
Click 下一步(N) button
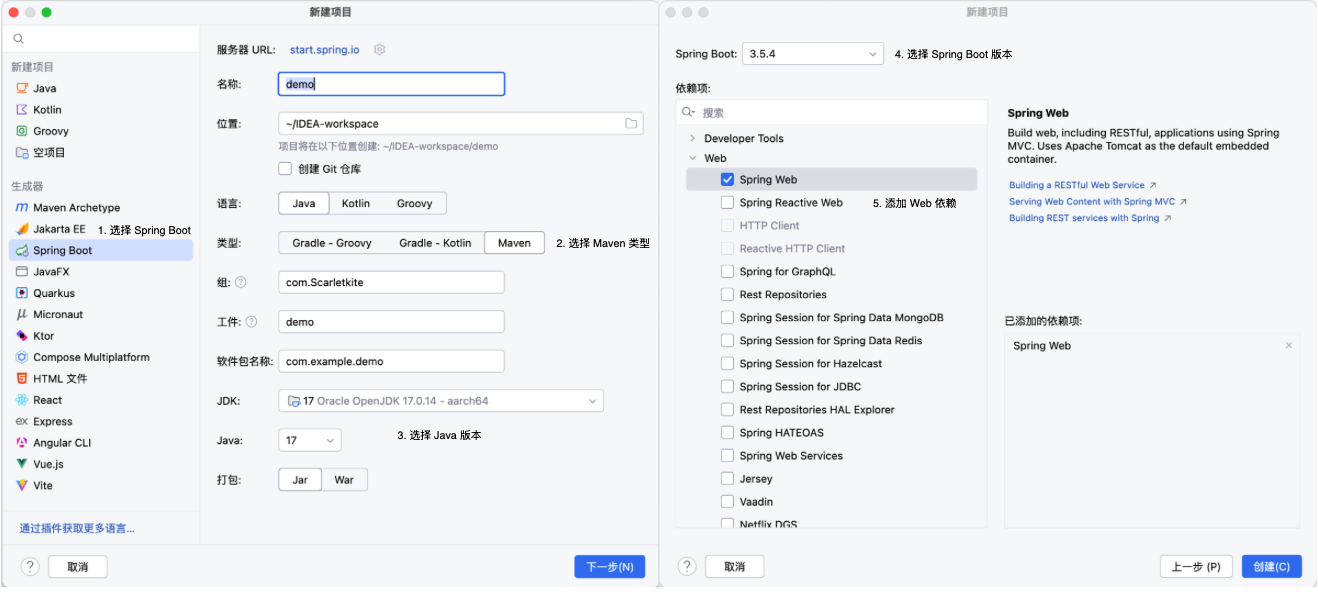pos(610,567)
